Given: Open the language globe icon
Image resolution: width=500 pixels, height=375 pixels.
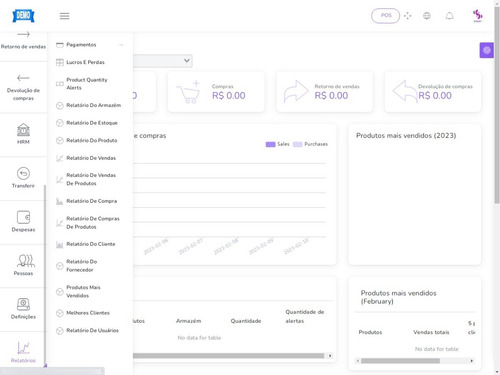Looking at the screenshot, I should (x=427, y=16).
